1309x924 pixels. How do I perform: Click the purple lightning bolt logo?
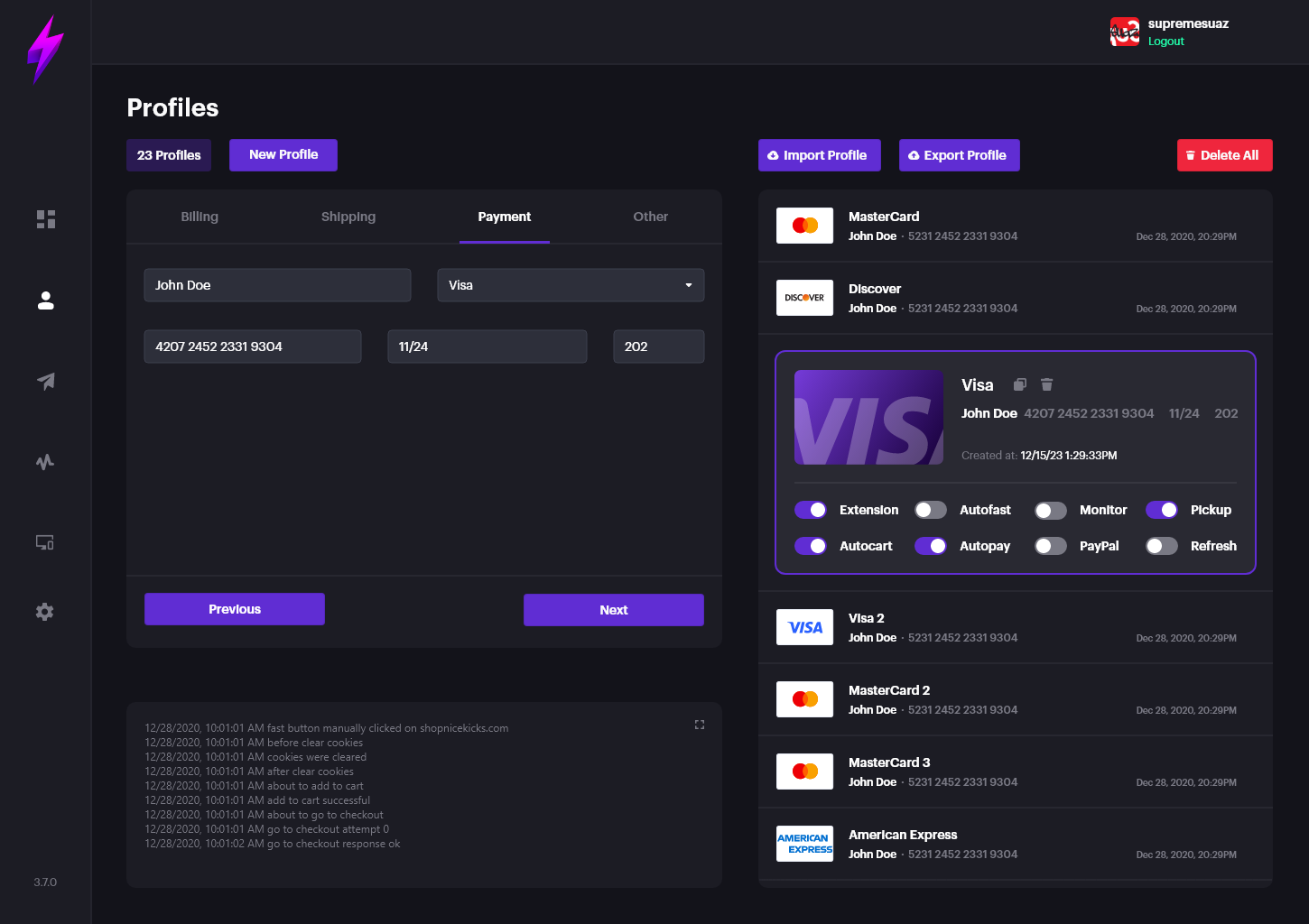45,50
